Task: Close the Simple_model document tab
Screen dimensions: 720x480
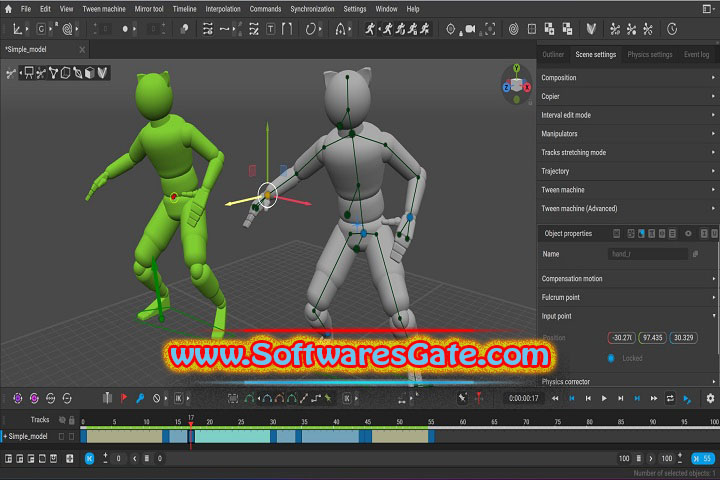Action: click(82, 49)
